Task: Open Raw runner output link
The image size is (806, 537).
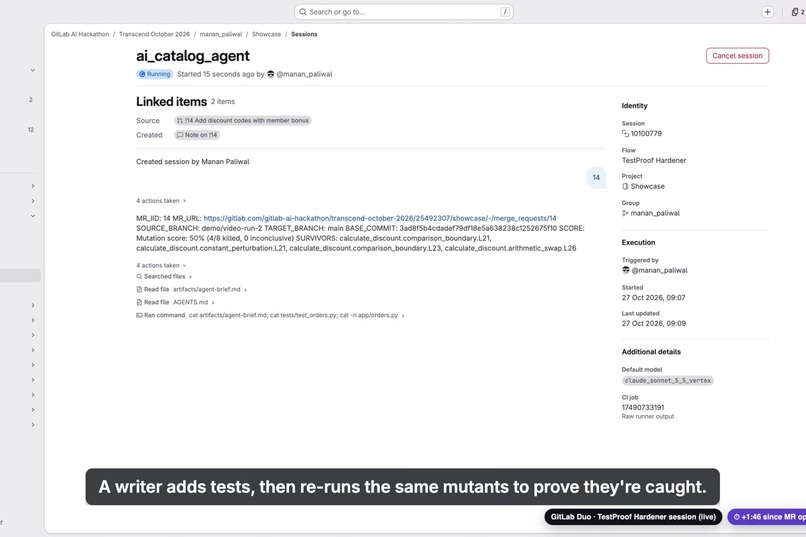Action: click(x=648, y=416)
